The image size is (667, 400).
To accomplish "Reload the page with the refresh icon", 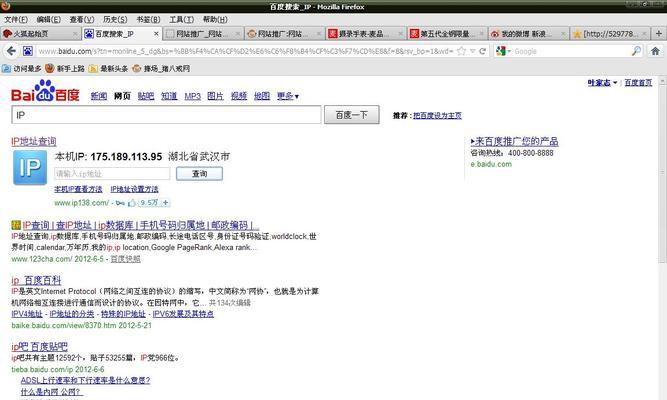I will pos(482,51).
